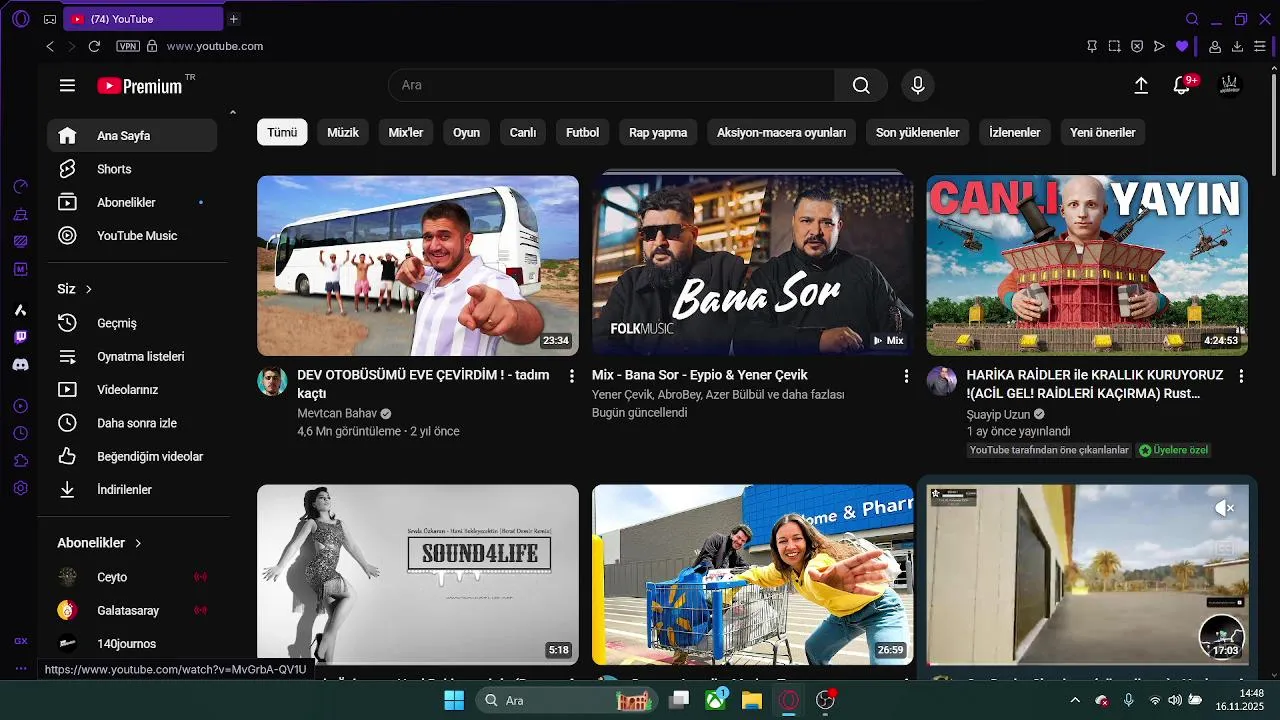Open sidebar settings gear icon
1280x720 pixels.
pos(21,488)
